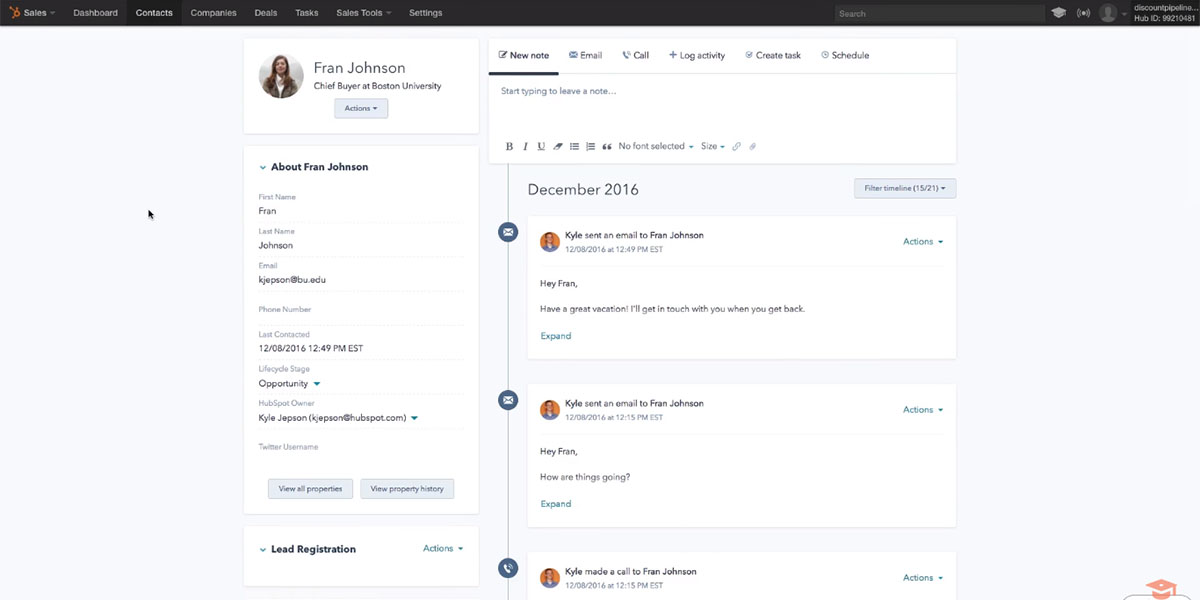This screenshot has width=1200, height=600.
Task: Go to the Tasks menu
Action: [x=307, y=13]
